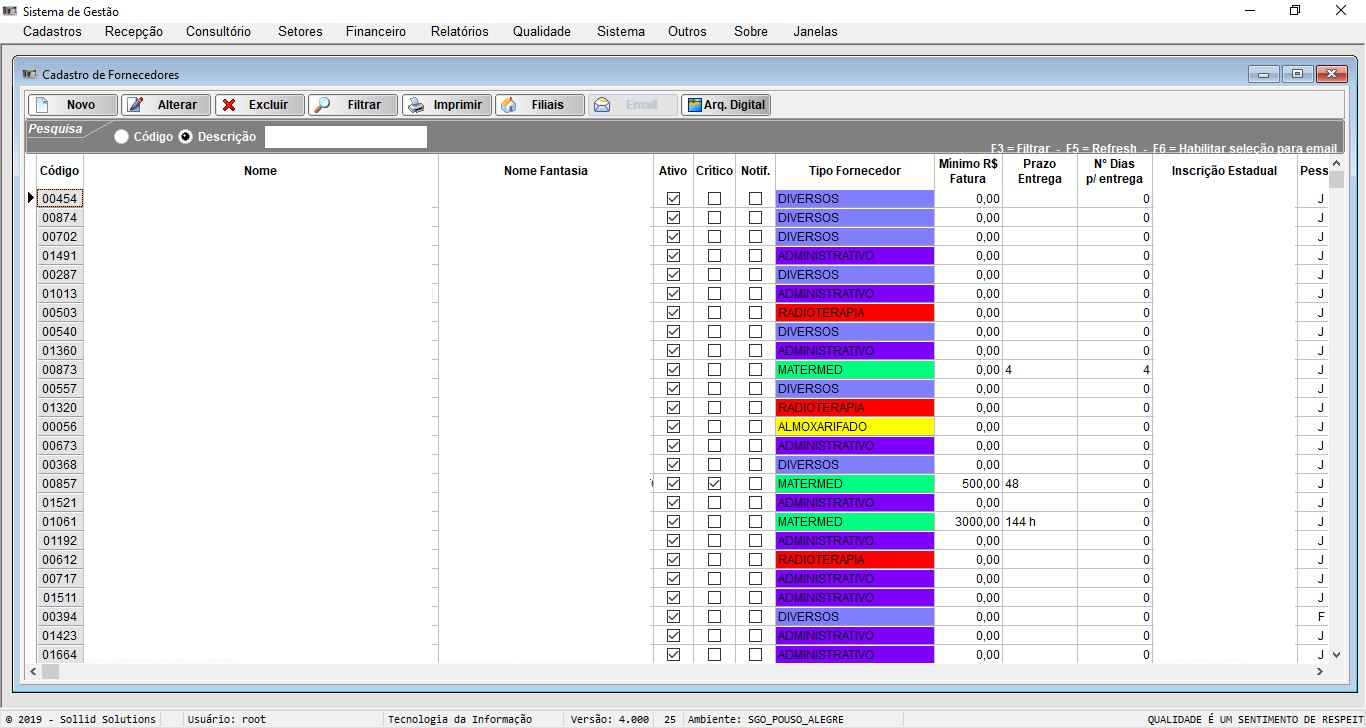Click the Tipo Fornecedor column header
Image resolution: width=1366 pixels, height=728 pixels.
click(855, 171)
